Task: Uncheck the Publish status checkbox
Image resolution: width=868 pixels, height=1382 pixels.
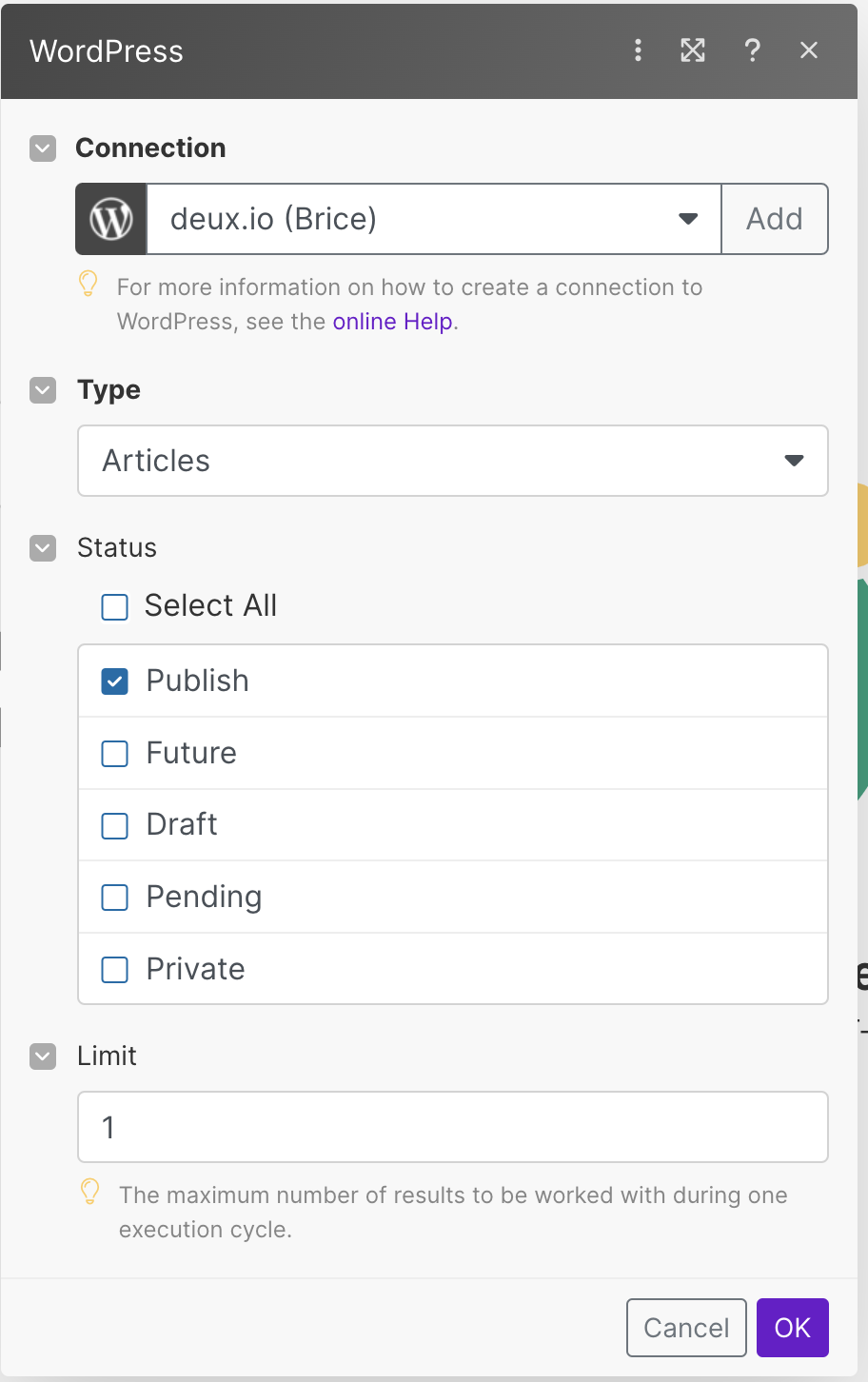Action: (x=115, y=681)
